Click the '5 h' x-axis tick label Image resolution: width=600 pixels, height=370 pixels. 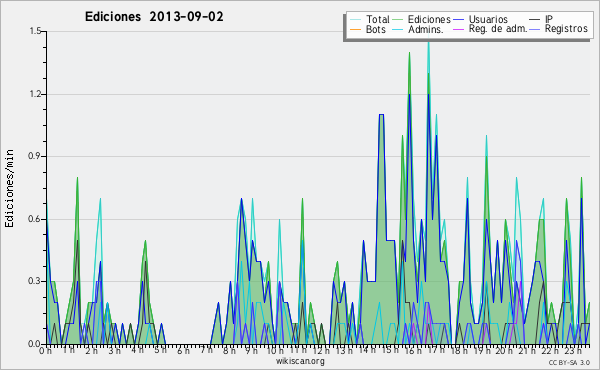point(160,350)
